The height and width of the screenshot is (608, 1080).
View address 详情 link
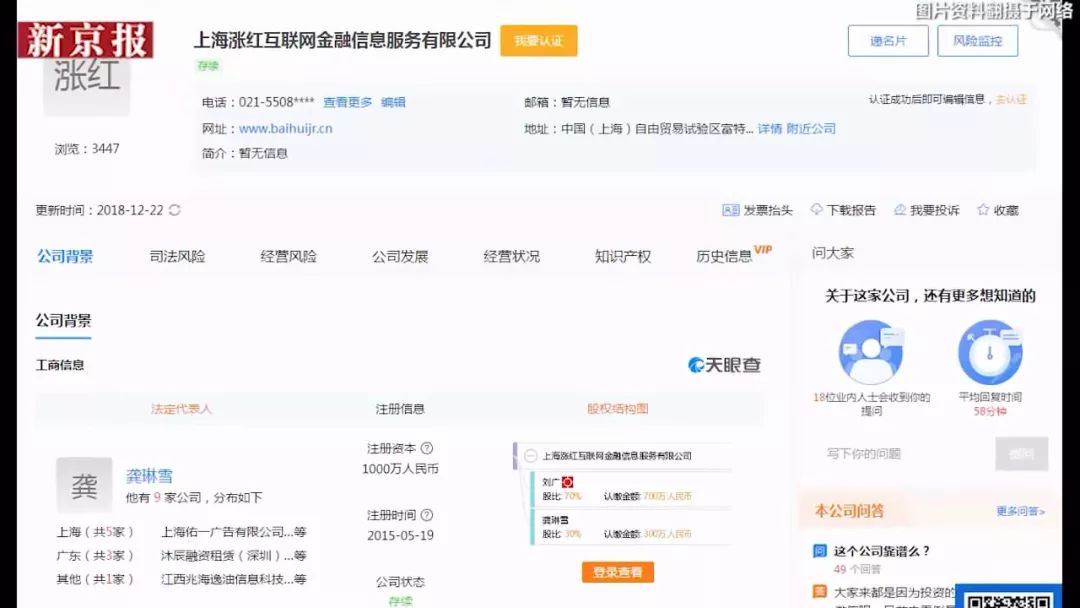click(770, 129)
